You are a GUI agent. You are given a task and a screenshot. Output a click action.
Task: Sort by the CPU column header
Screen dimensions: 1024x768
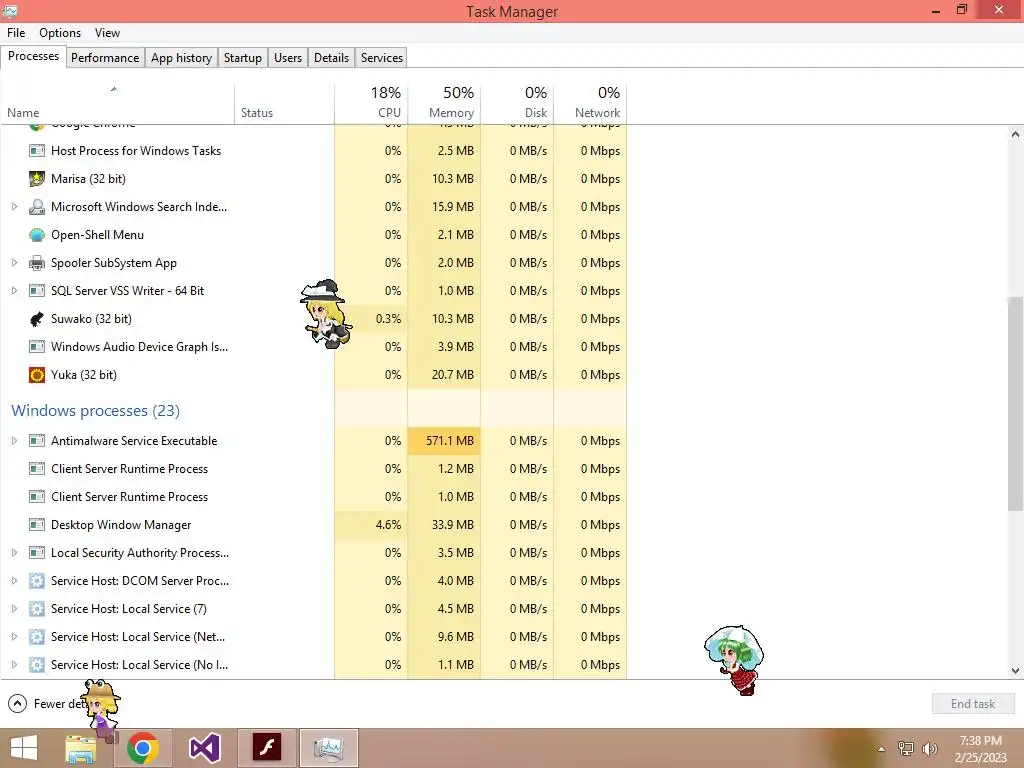click(x=371, y=103)
